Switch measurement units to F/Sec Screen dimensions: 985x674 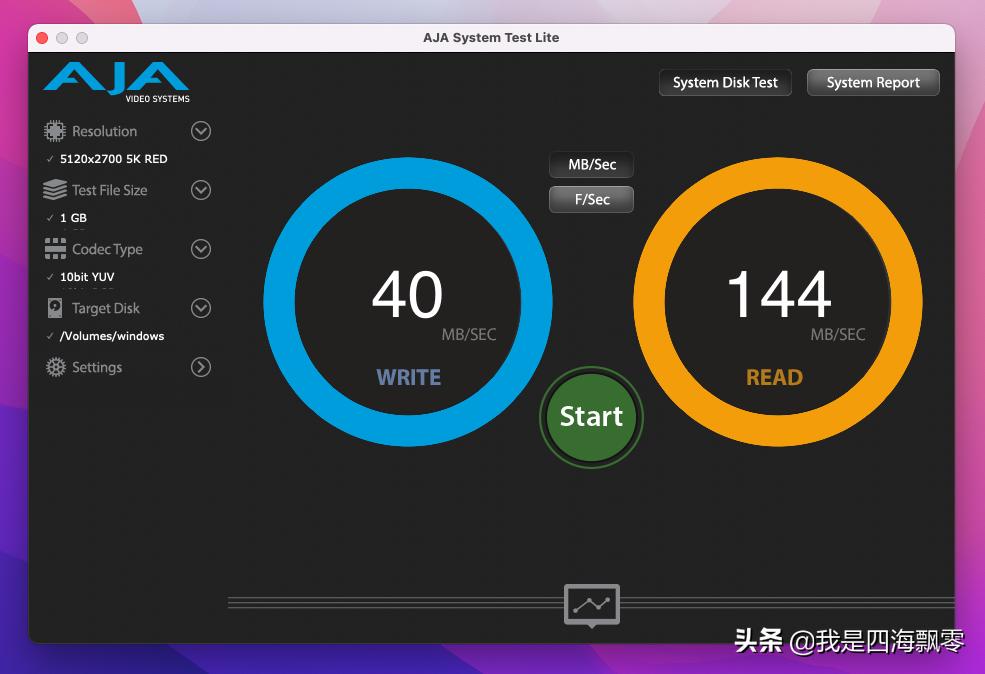tap(591, 199)
